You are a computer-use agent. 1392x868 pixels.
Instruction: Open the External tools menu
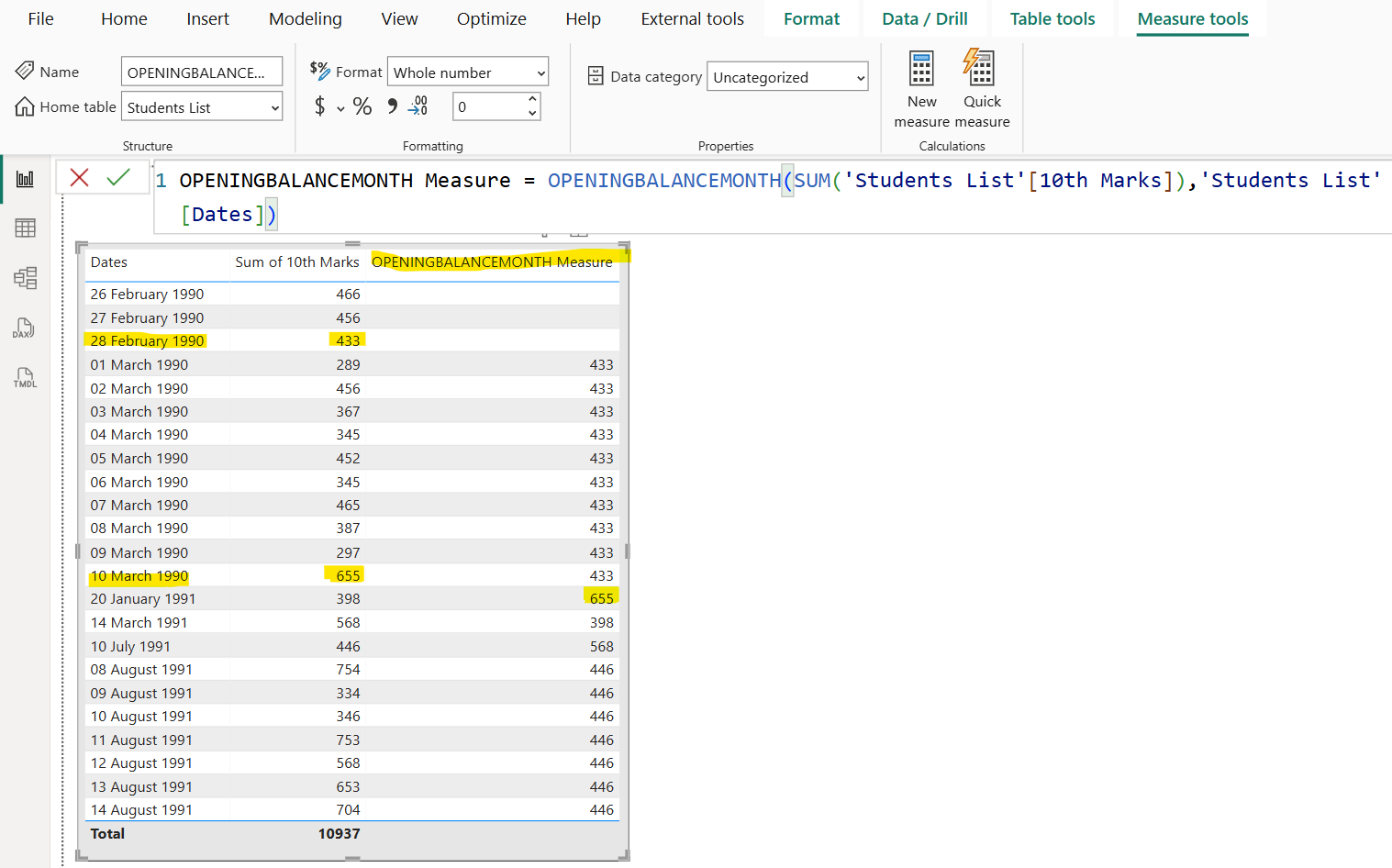pos(692,17)
